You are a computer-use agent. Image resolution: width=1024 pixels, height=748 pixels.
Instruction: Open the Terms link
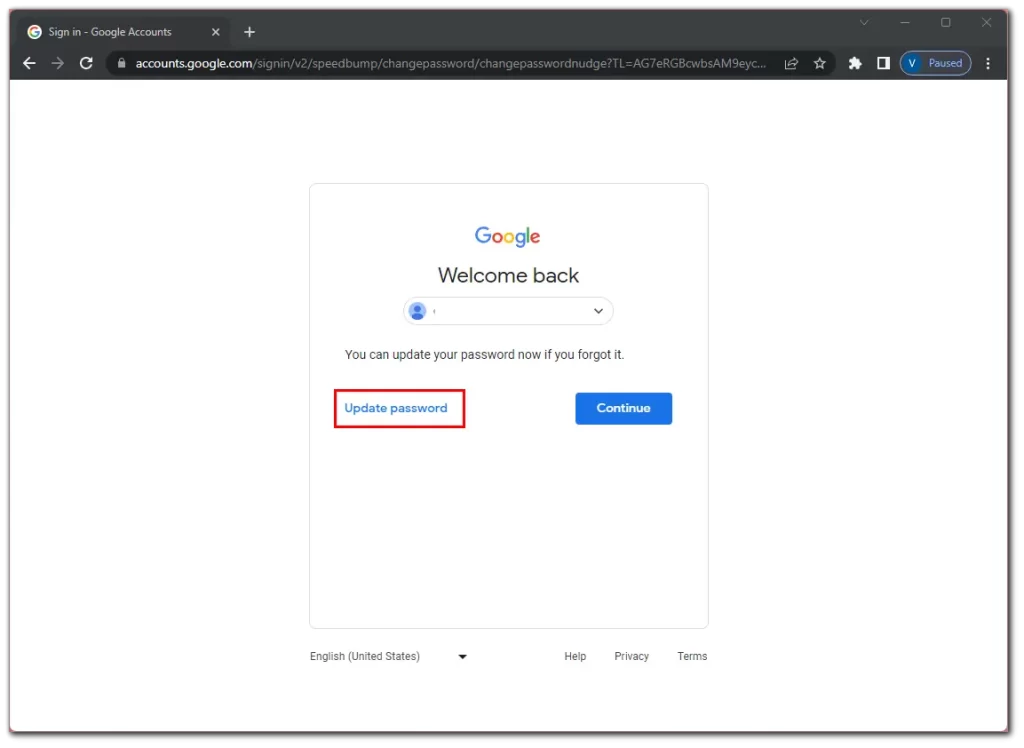click(692, 657)
